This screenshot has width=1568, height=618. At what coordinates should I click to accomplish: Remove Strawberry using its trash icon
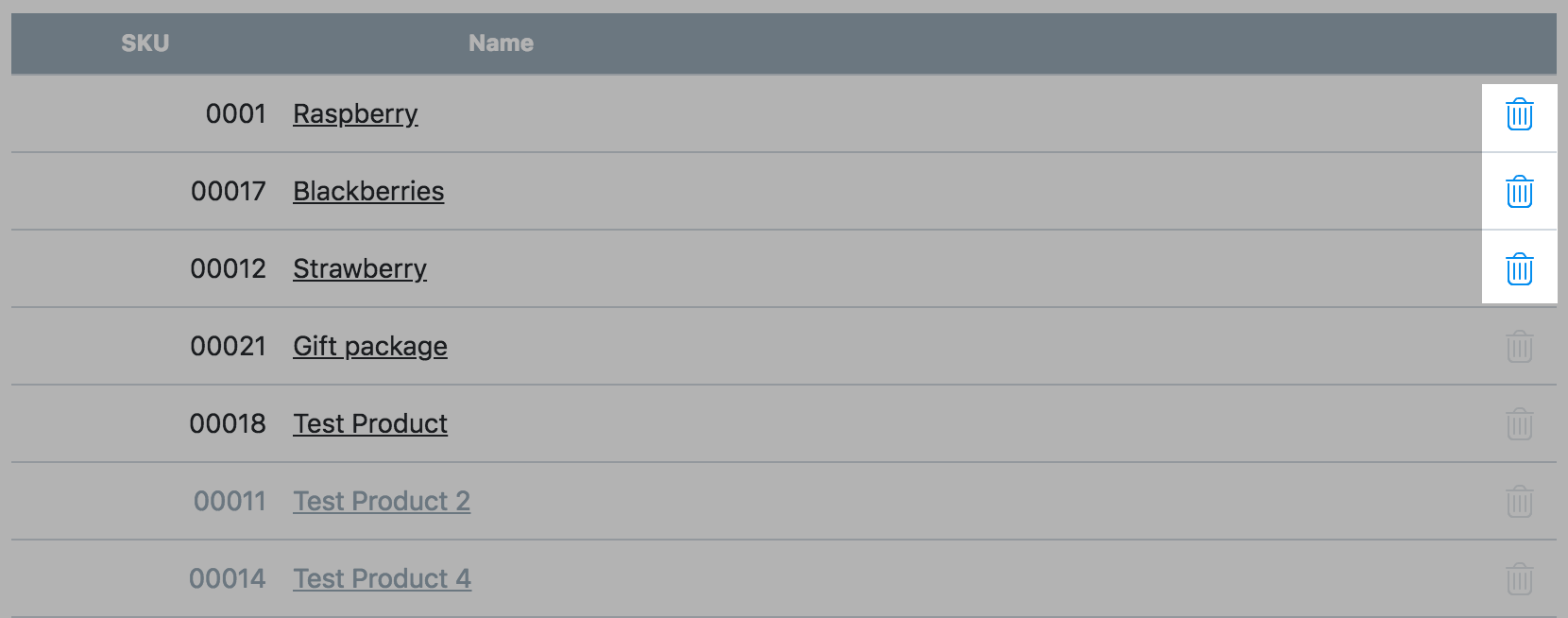[x=1519, y=269]
